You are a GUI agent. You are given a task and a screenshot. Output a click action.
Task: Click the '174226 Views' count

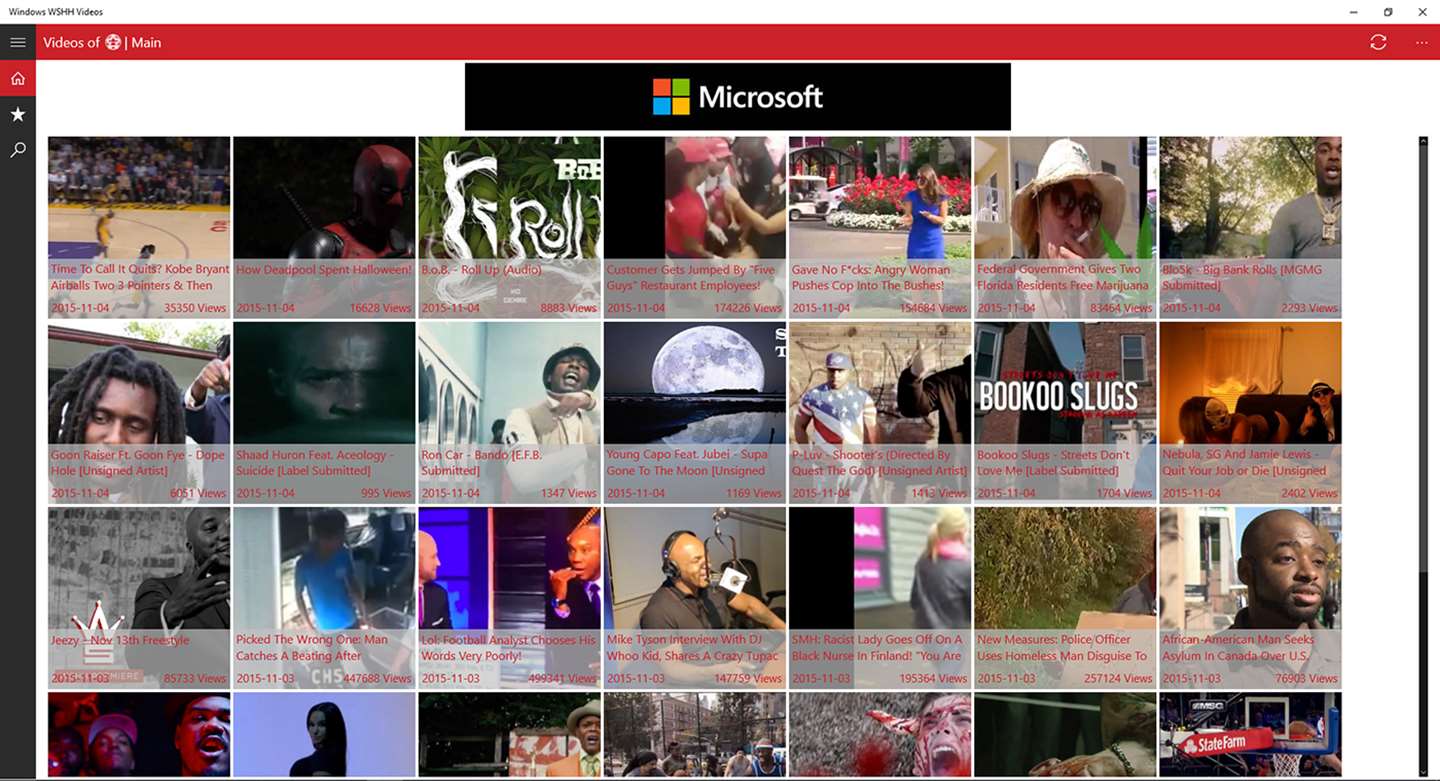pyautogui.click(x=747, y=308)
